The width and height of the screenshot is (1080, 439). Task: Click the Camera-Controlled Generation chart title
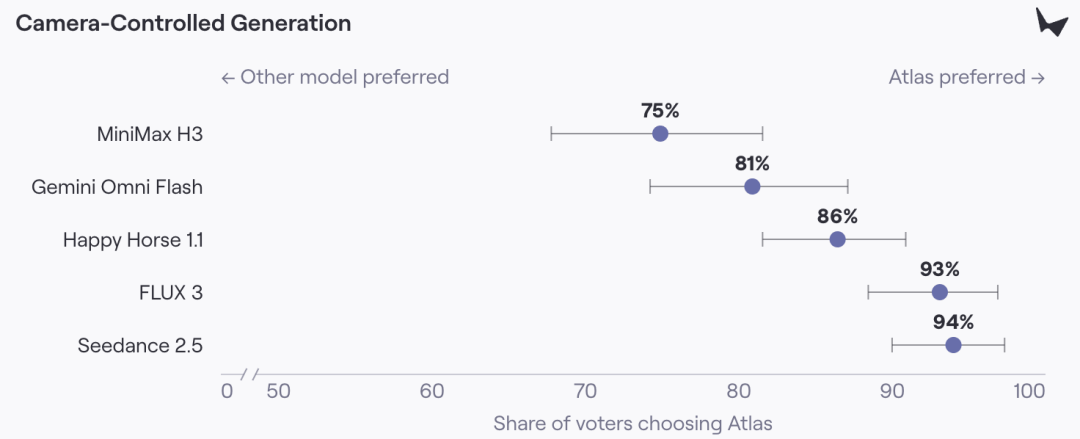click(183, 23)
